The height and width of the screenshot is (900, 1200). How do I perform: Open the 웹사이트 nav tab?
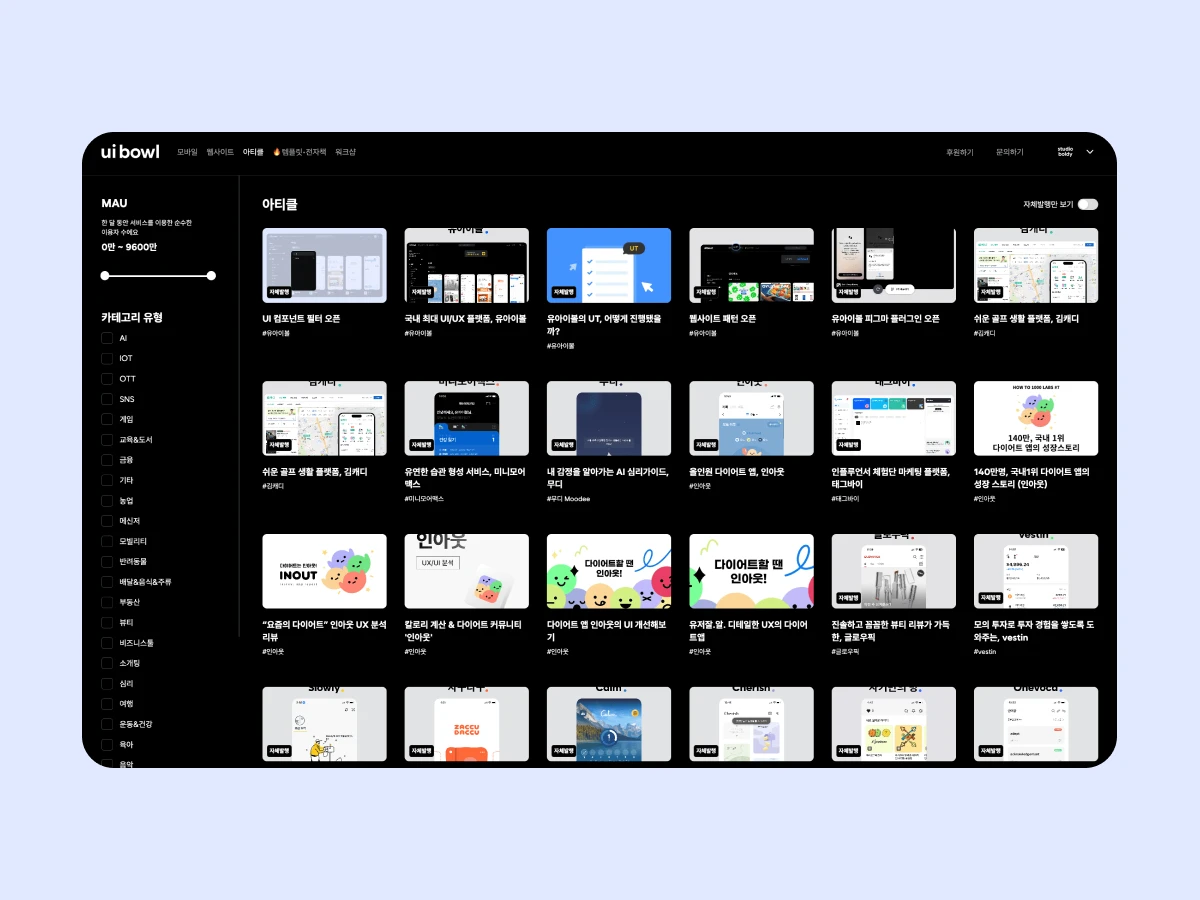(220, 152)
